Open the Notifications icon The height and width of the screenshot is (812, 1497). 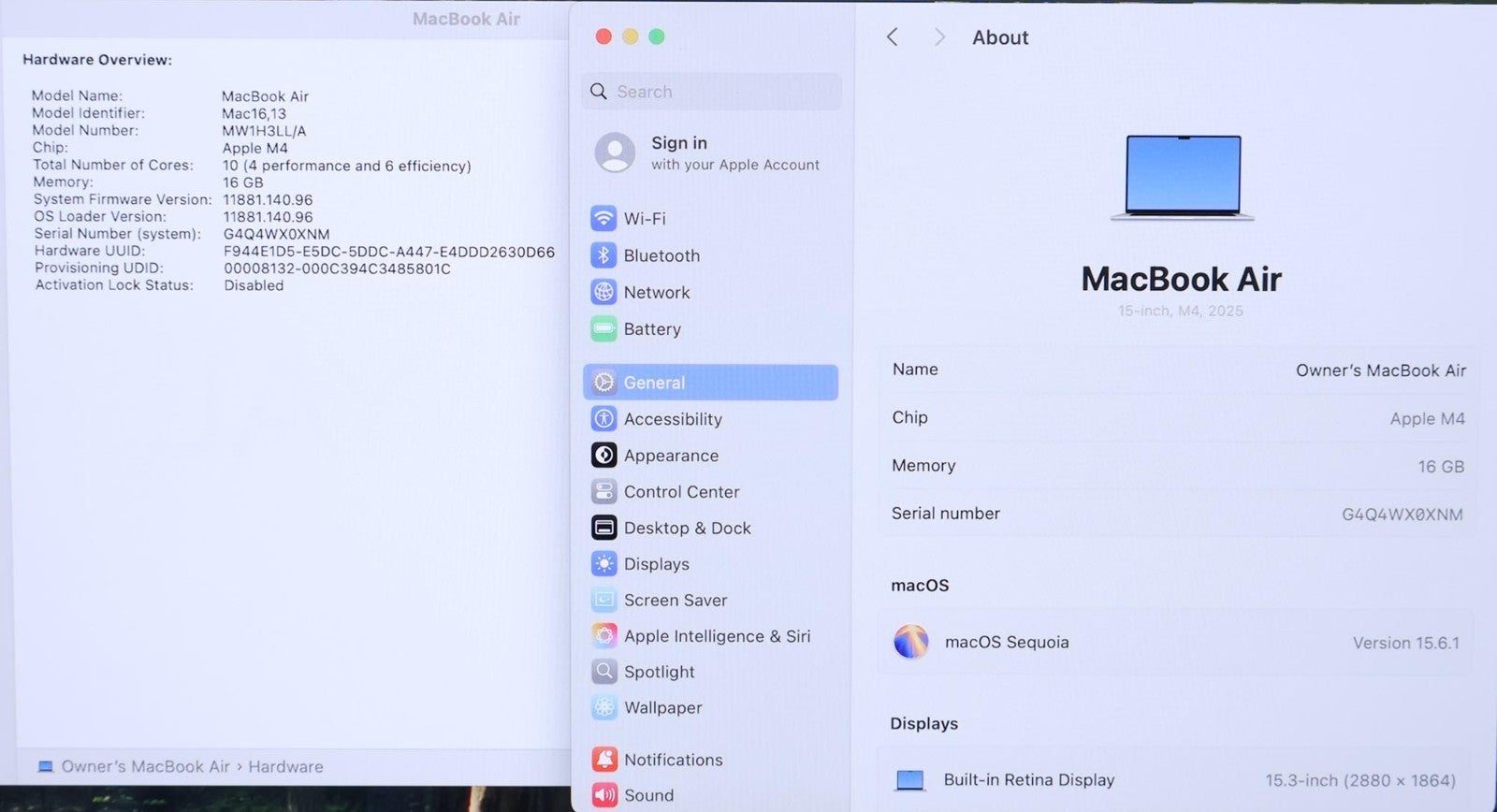click(x=603, y=760)
